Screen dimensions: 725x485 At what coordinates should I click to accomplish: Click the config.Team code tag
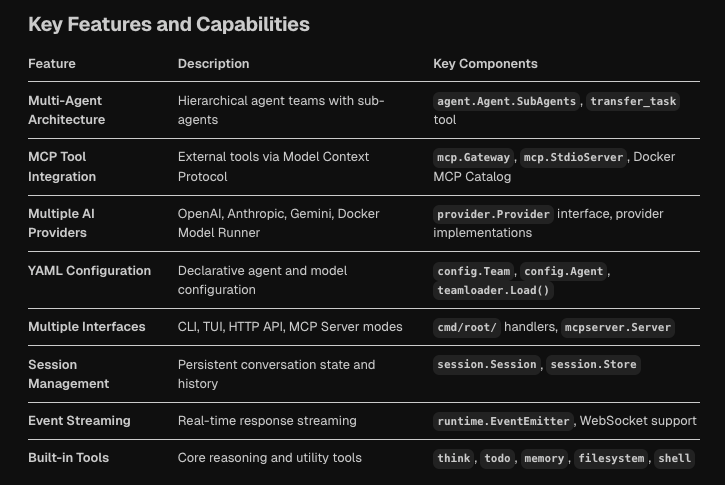474,271
